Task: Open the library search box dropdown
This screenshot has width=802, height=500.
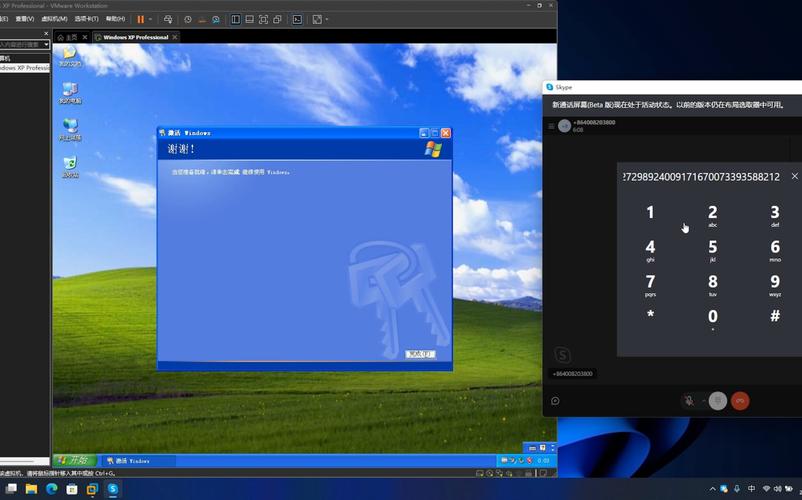Action: pos(46,44)
